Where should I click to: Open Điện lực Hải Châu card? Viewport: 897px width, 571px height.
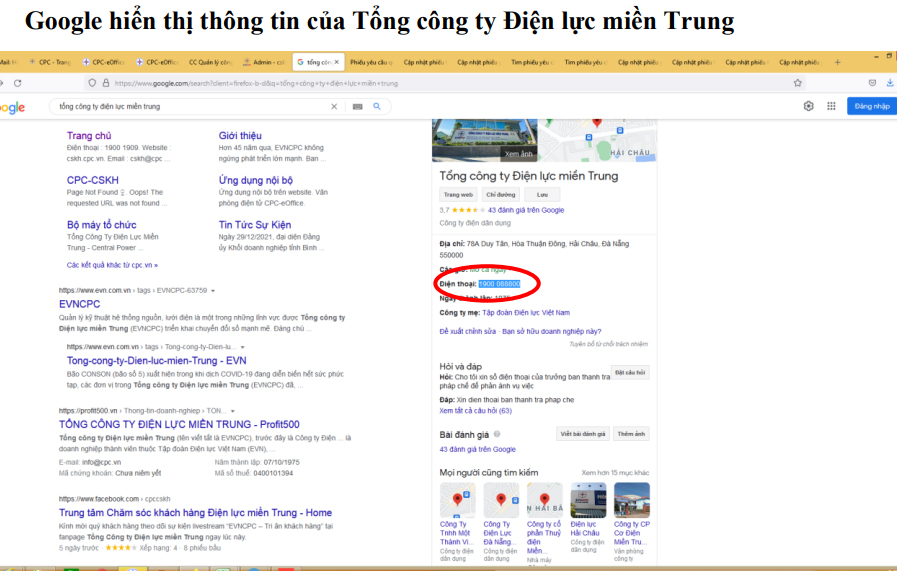588,517
